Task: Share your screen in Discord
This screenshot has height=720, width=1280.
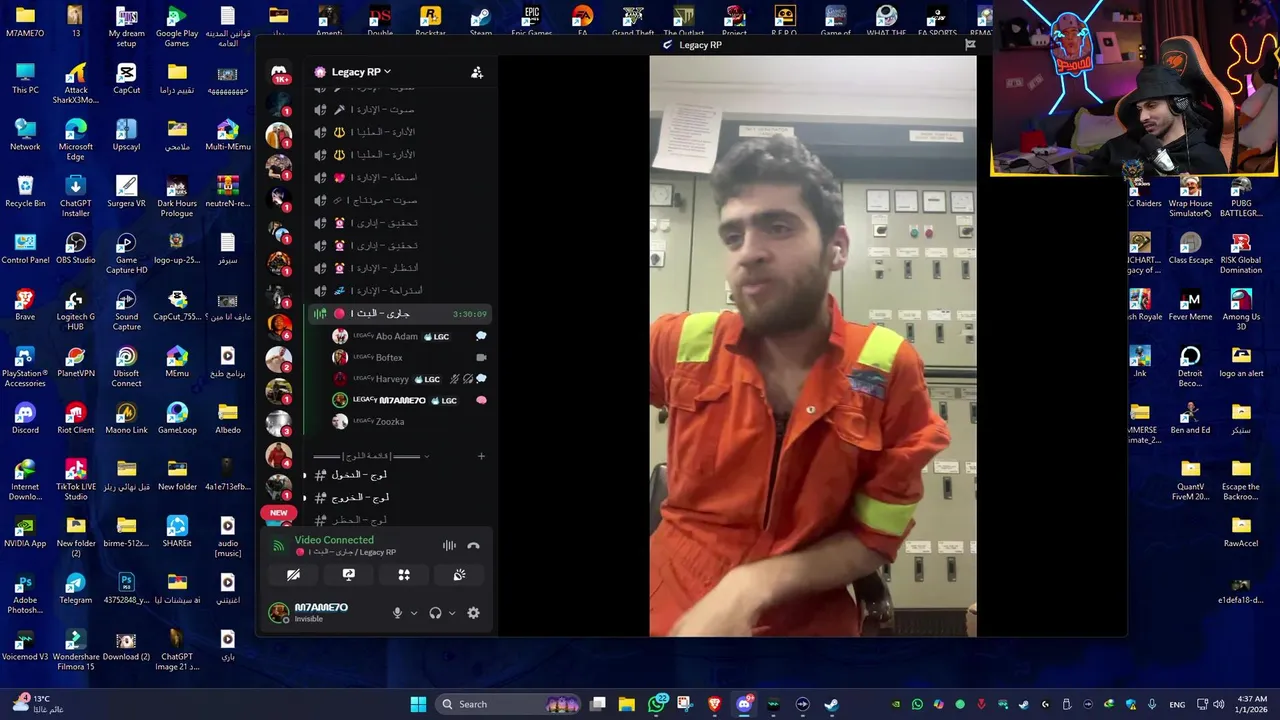Action: pos(349,575)
